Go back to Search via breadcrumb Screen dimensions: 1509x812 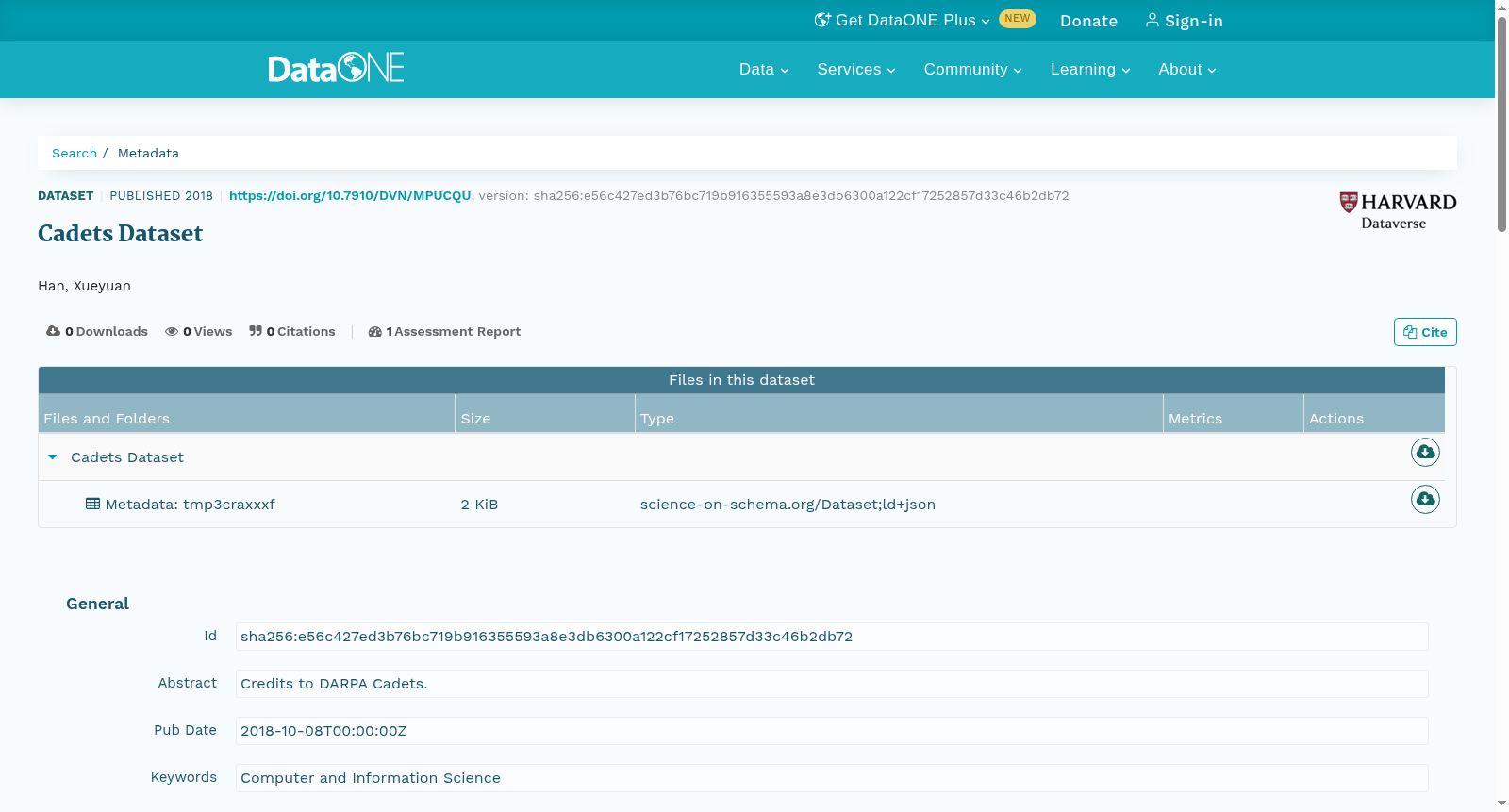click(75, 153)
